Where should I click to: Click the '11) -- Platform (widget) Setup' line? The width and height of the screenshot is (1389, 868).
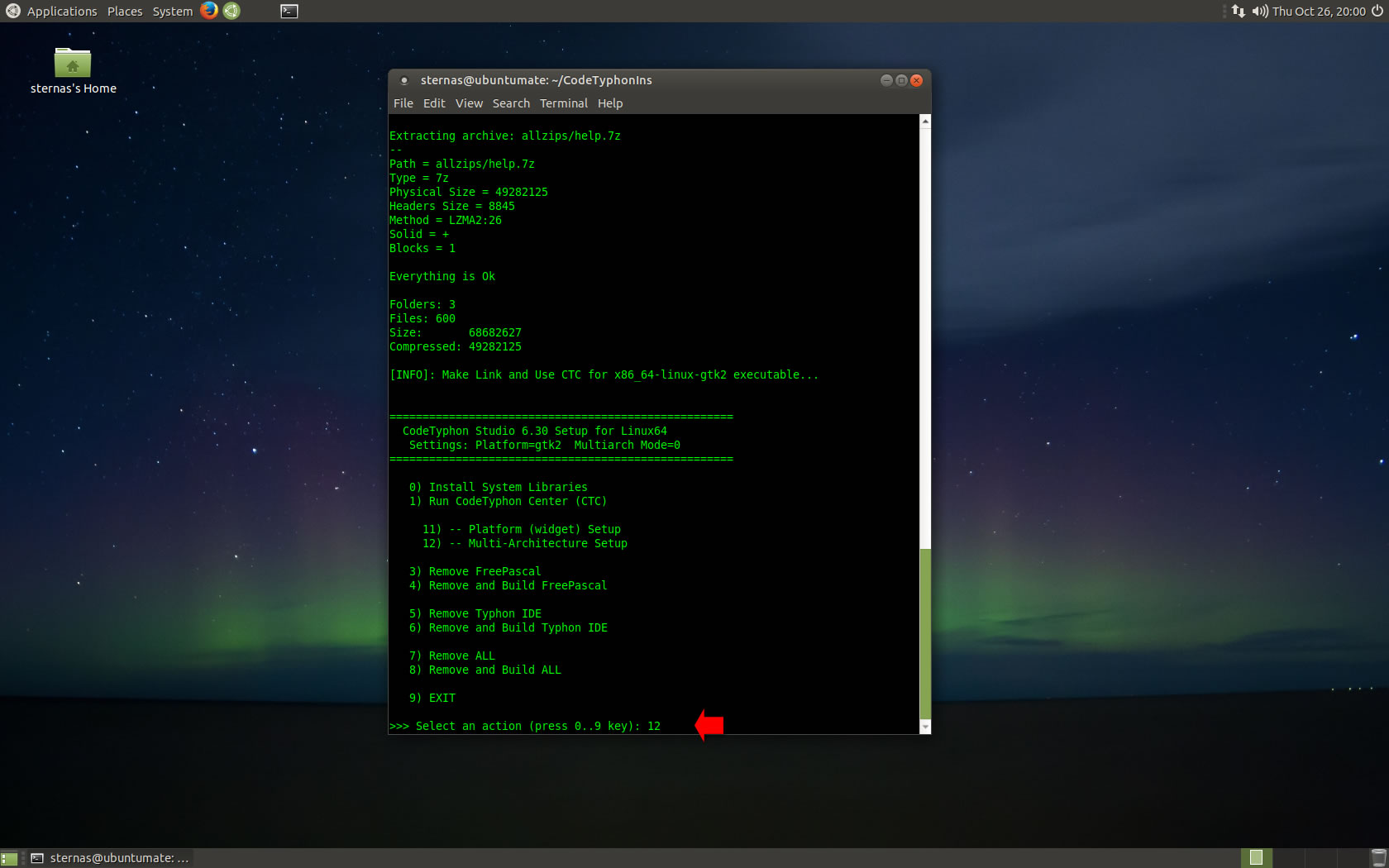(522, 530)
